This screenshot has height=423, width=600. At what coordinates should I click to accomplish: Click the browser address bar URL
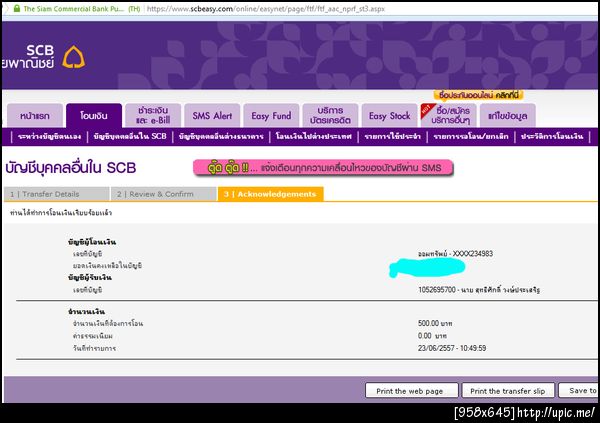click(x=266, y=8)
